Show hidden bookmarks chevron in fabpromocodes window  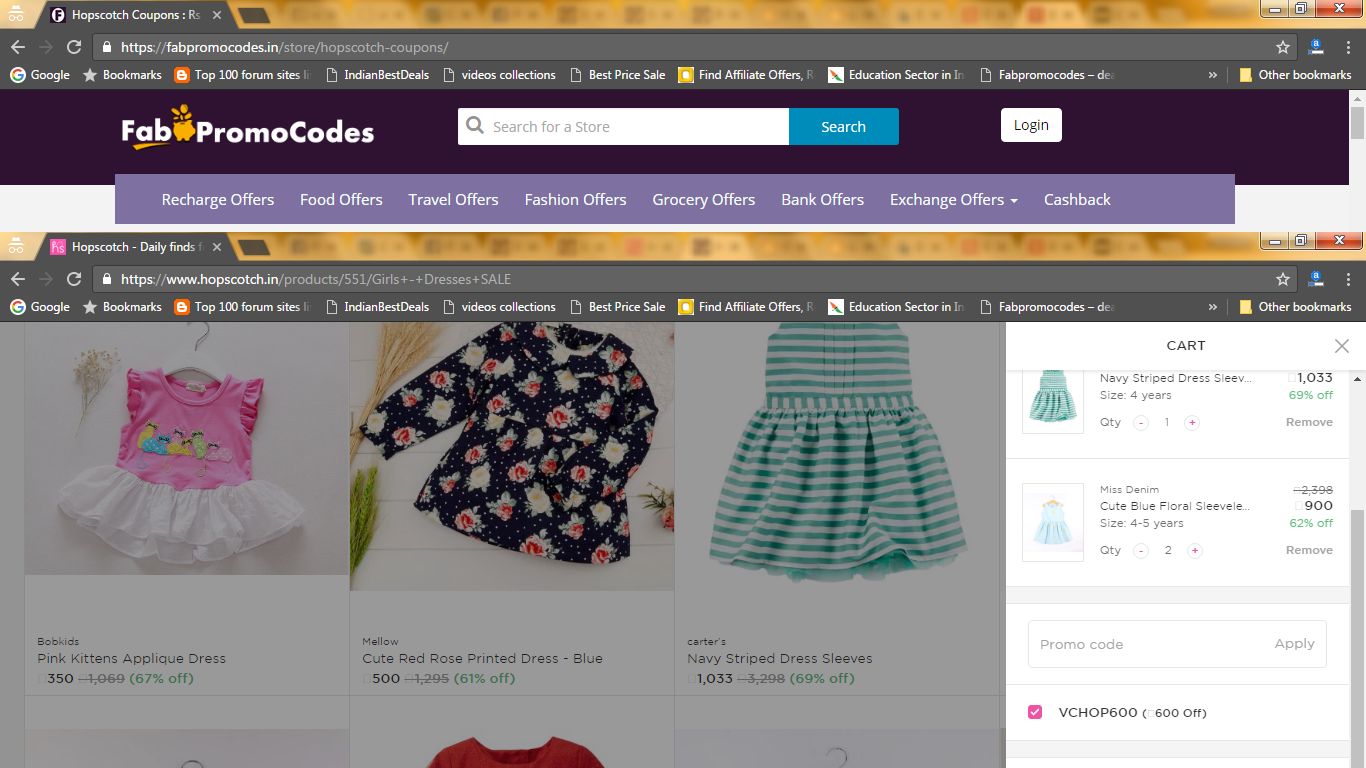coord(1213,75)
